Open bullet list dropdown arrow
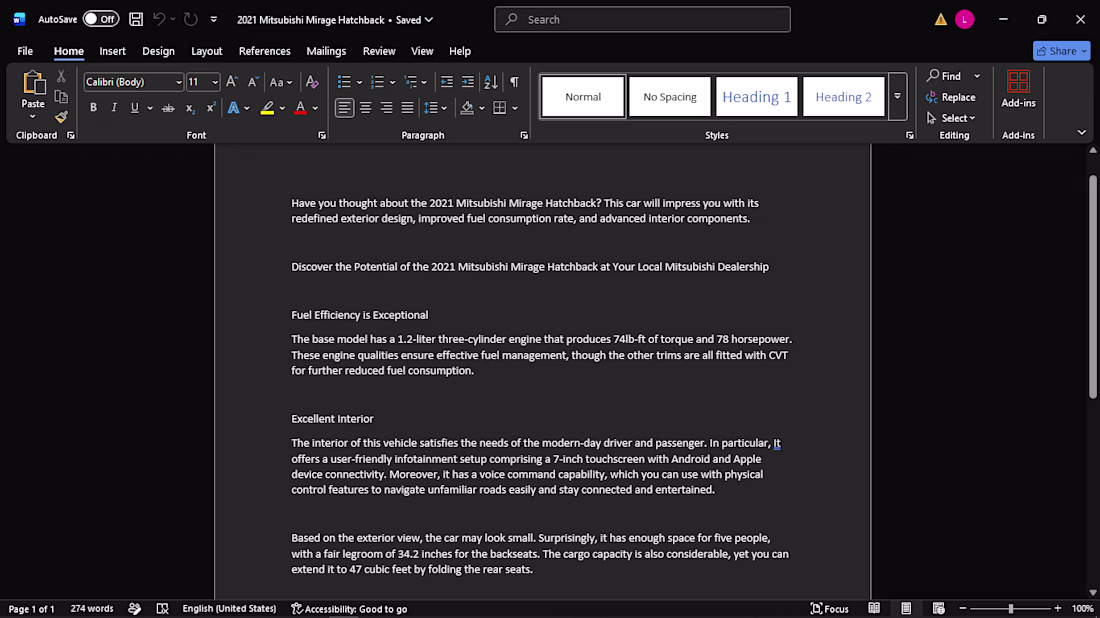This screenshot has height=618, width=1100. coord(359,83)
